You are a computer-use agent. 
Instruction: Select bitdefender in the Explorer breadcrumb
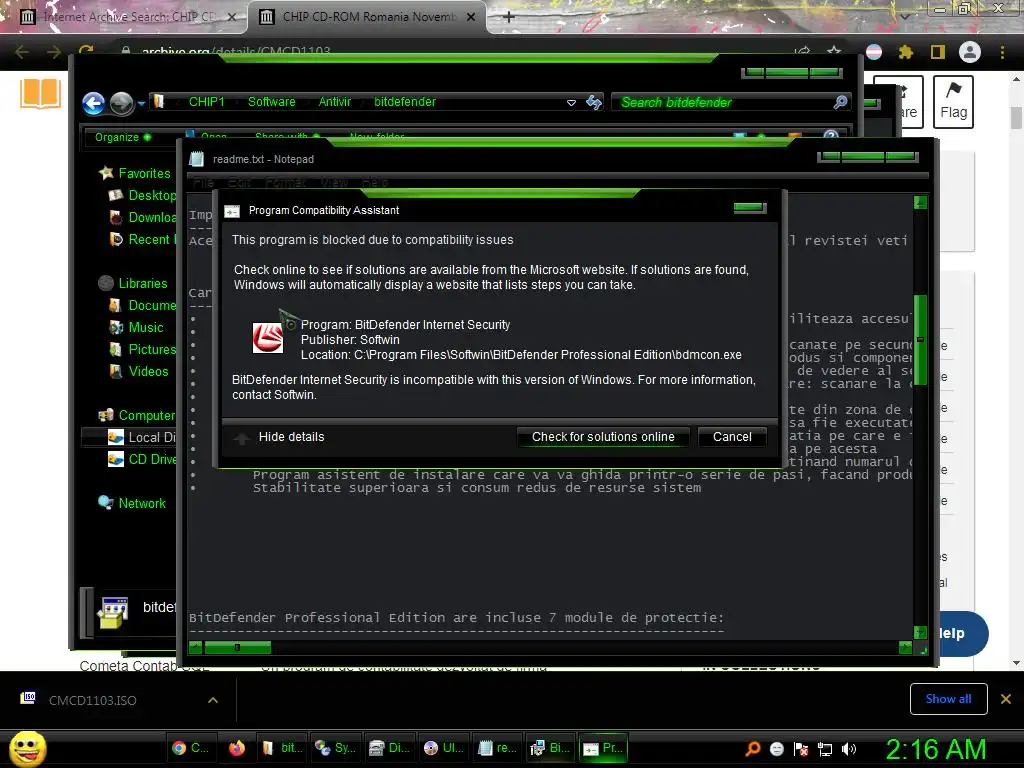coord(404,102)
